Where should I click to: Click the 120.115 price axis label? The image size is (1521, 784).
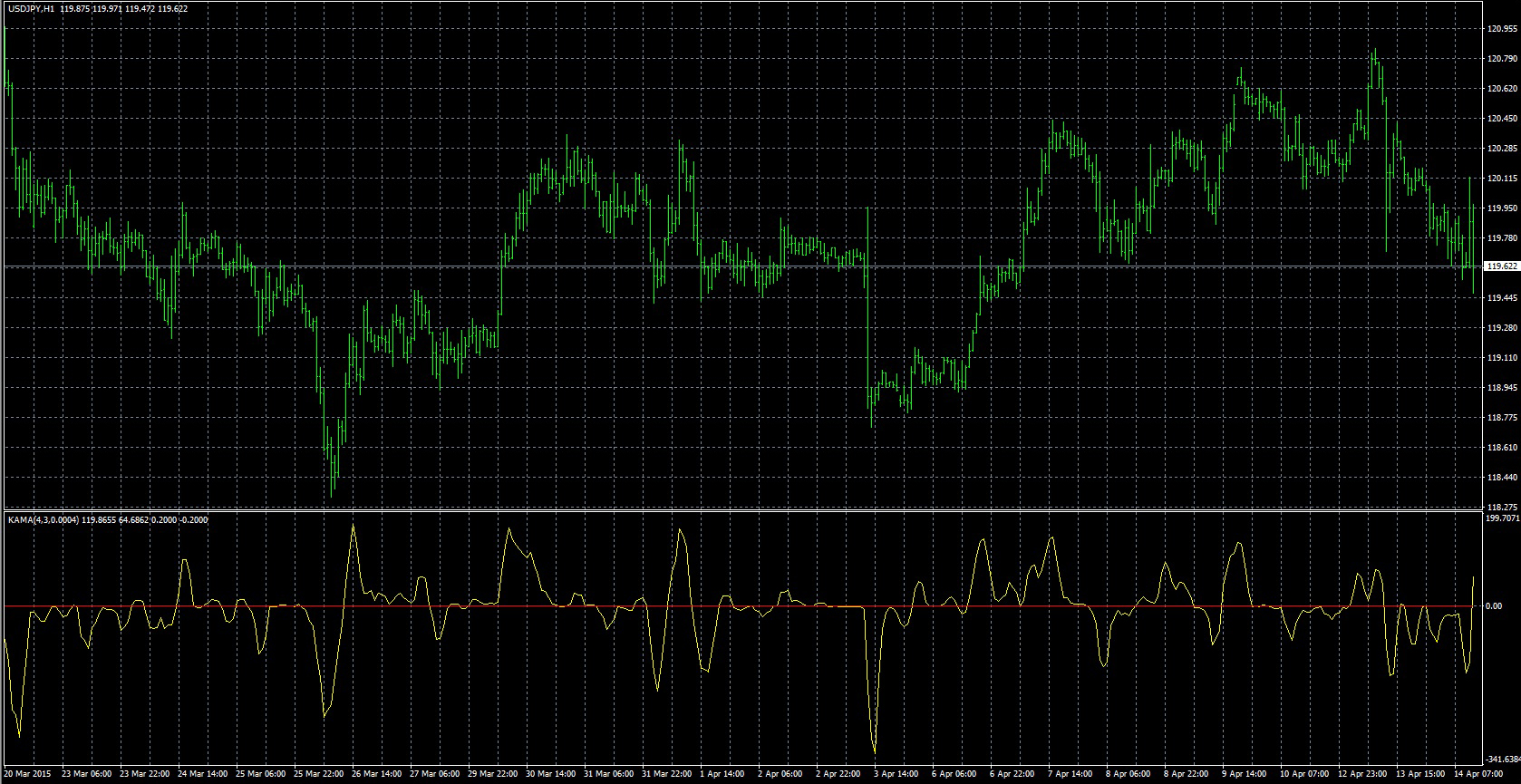click(x=1501, y=179)
